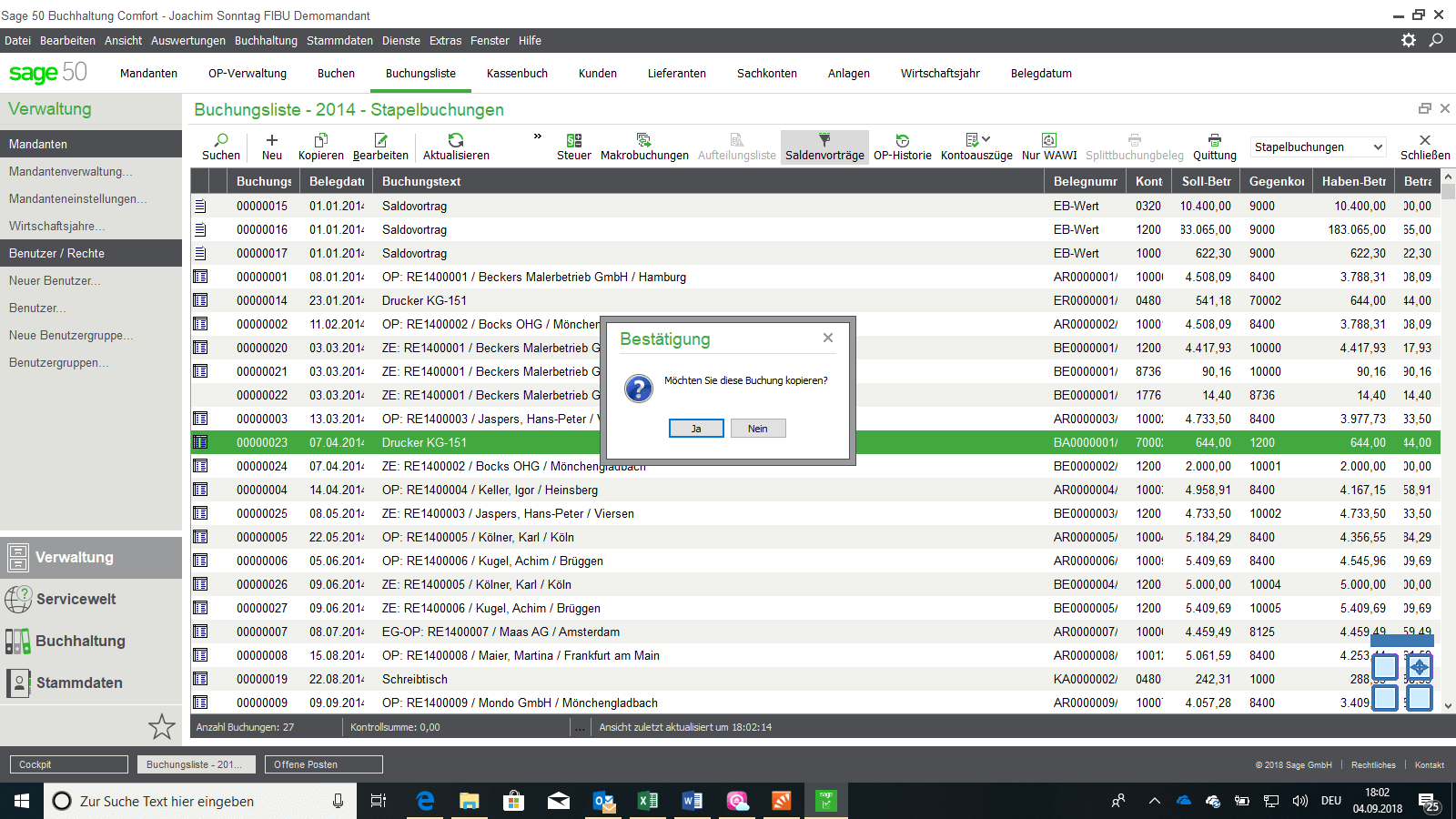Viewport: 1456px width, 819px height.
Task: Open the Auswertungen menu
Action: coord(187,41)
